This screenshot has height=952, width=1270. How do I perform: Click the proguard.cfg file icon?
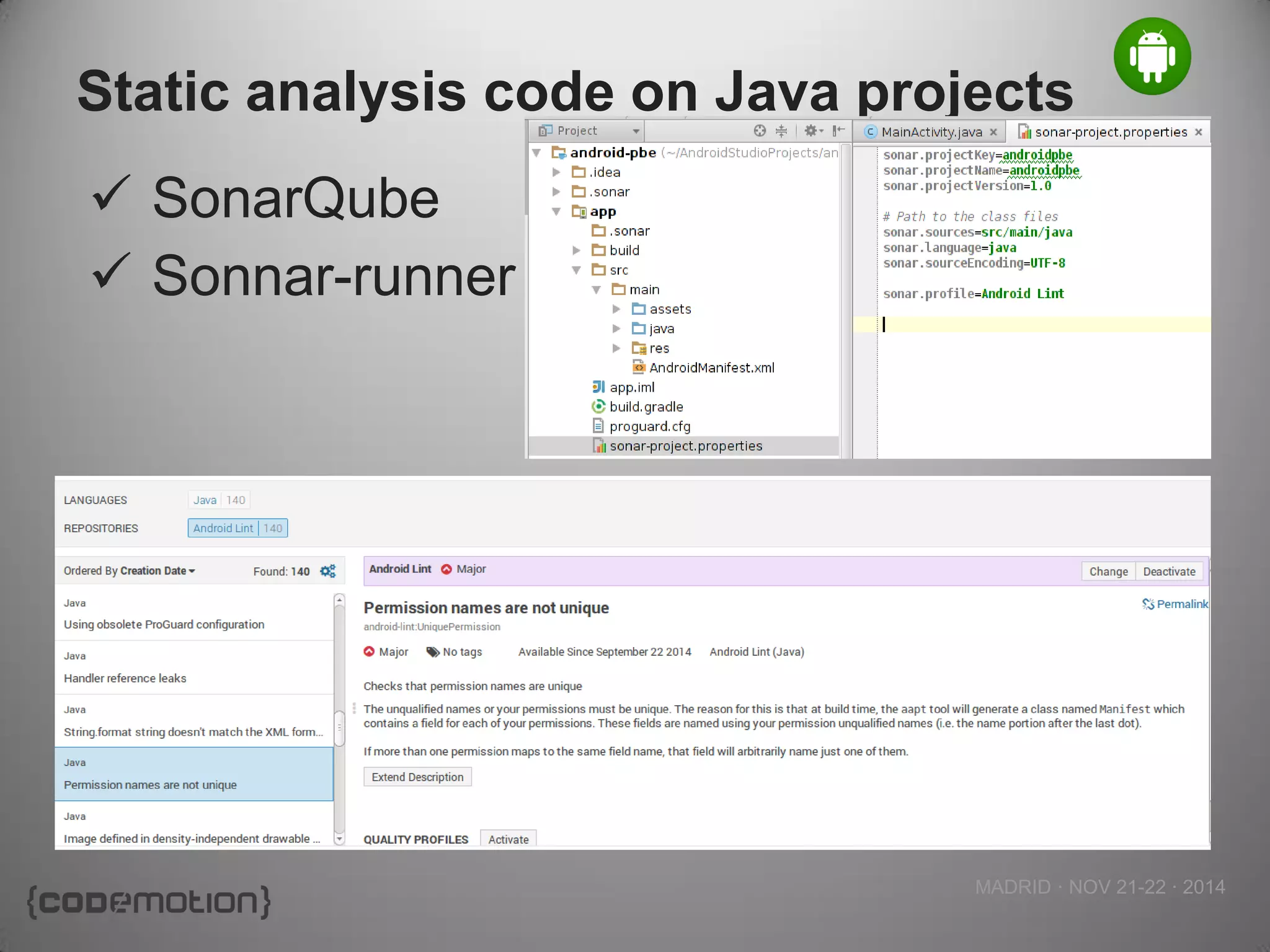click(x=598, y=426)
